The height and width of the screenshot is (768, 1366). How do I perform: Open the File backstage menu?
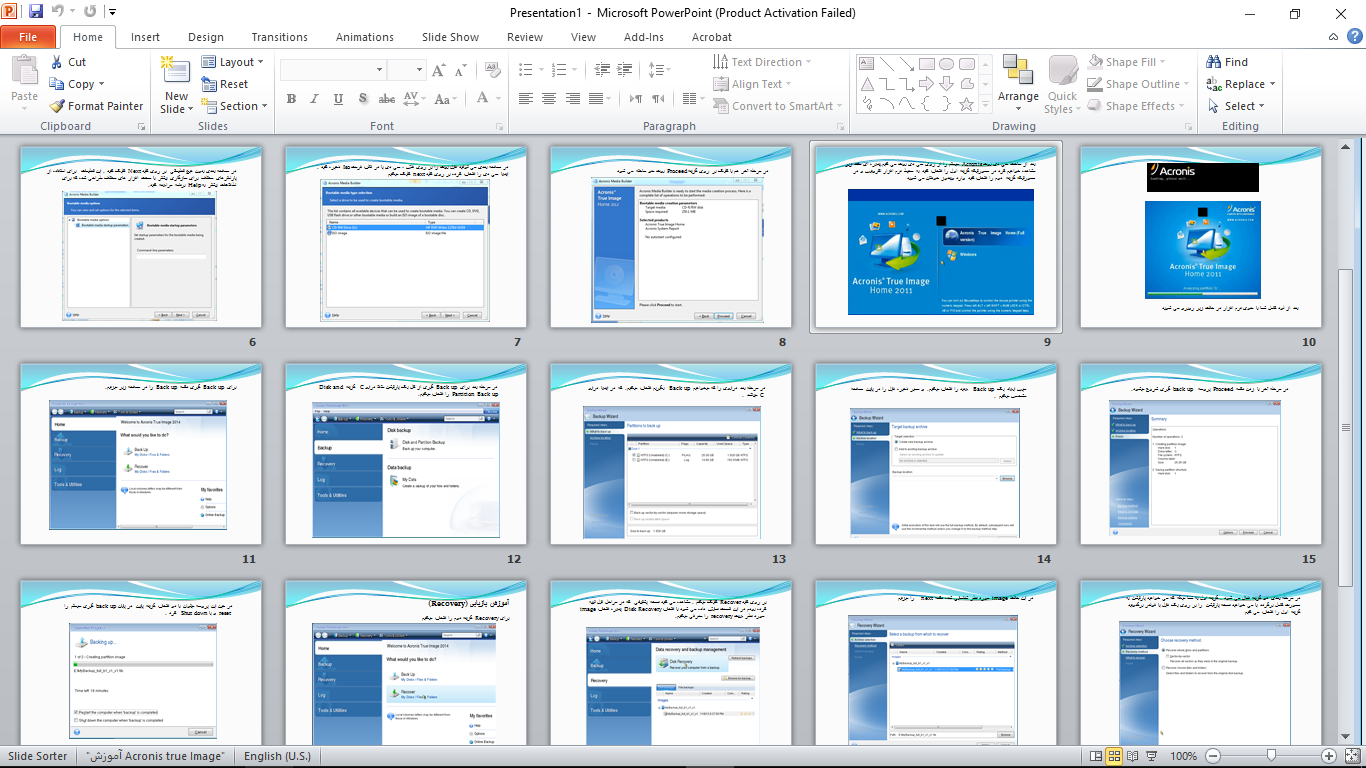coord(28,37)
